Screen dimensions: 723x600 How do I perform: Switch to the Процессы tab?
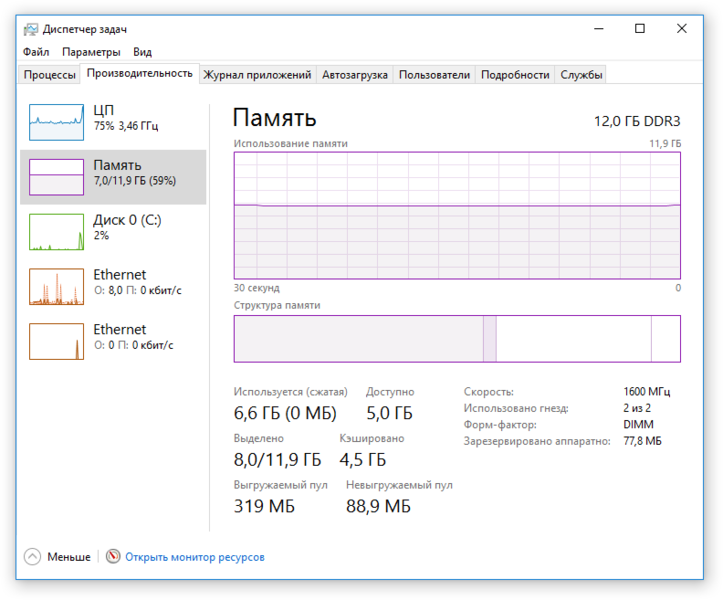tap(49, 75)
